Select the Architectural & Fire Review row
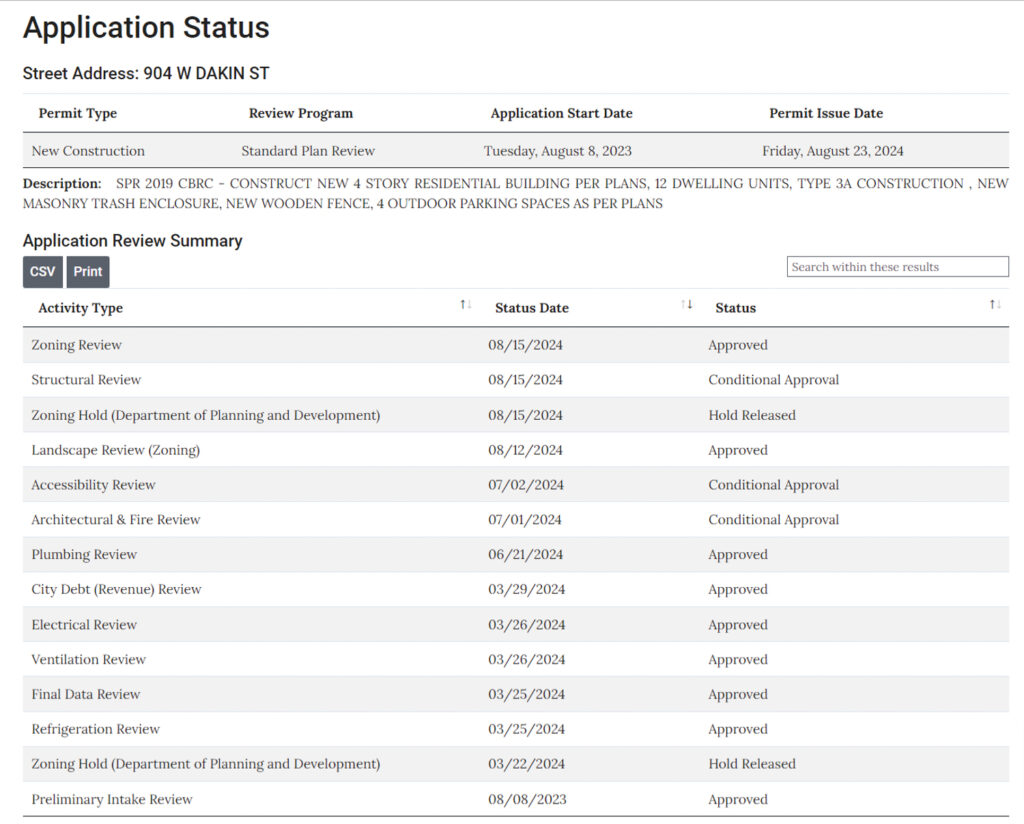1024x824 pixels. pyautogui.click(x=115, y=520)
